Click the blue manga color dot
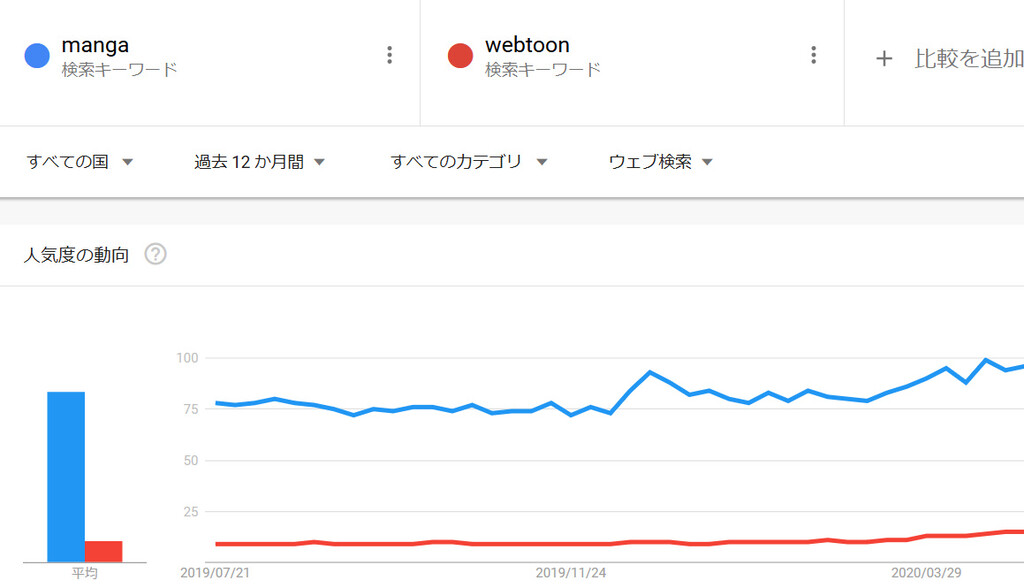1024x588 pixels. point(37,56)
